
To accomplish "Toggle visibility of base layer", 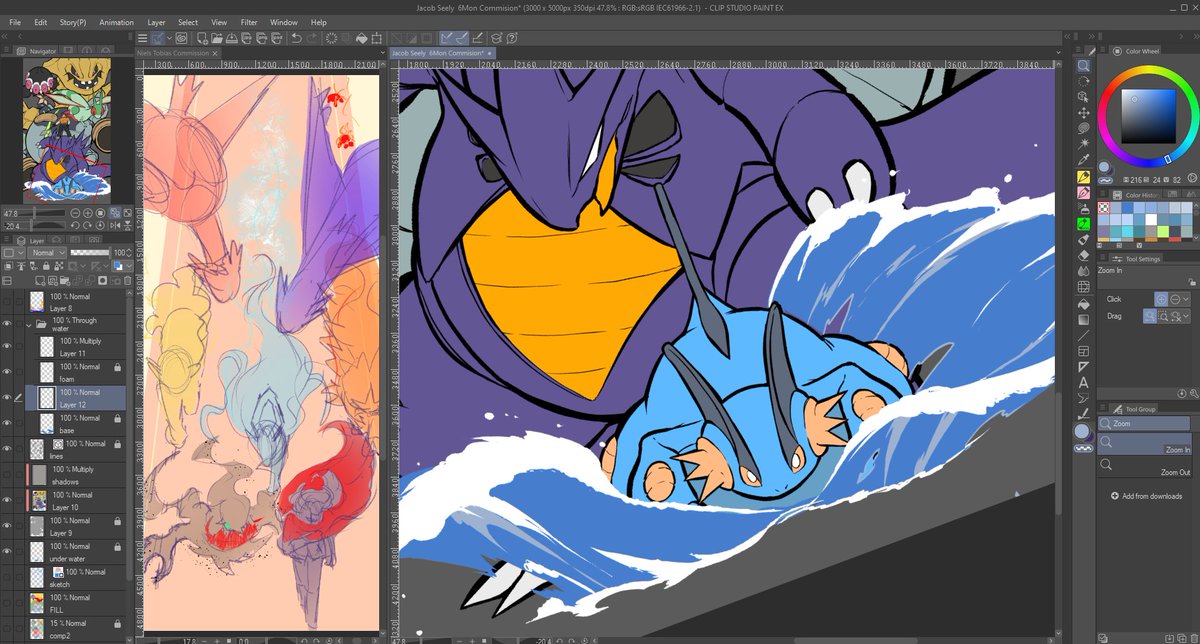I will 7,423.
